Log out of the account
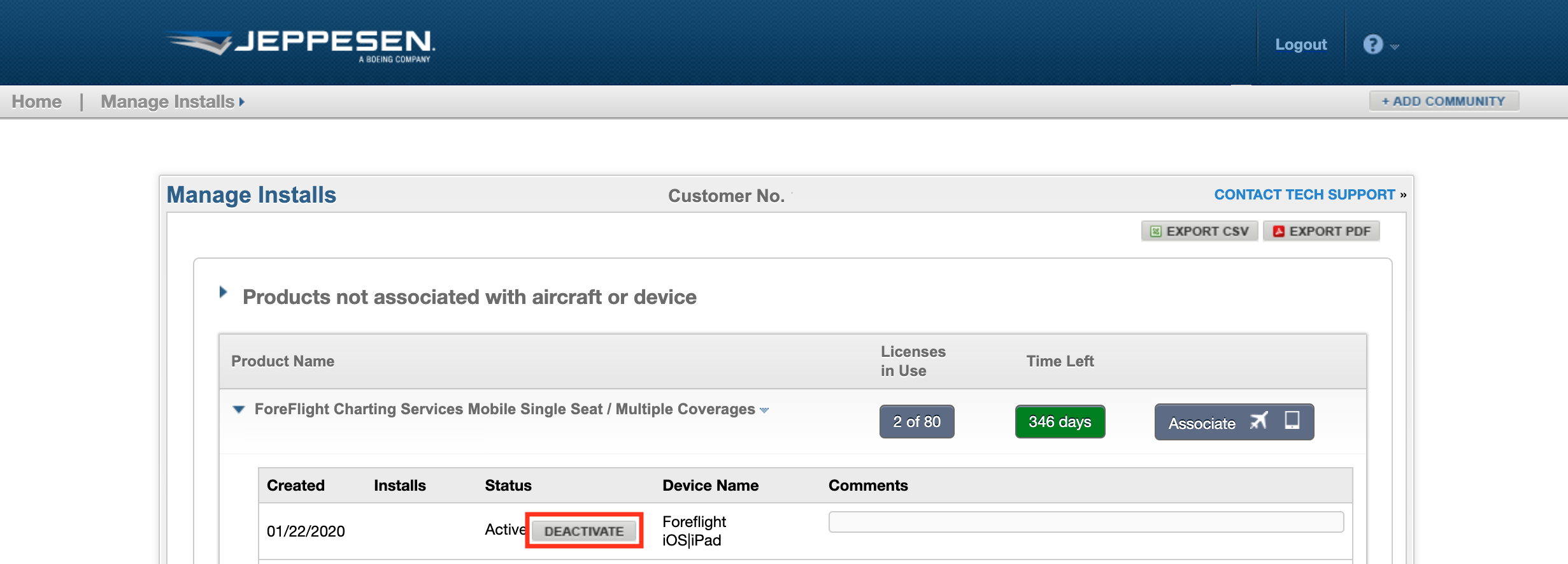The image size is (1568, 564). [1301, 45]
